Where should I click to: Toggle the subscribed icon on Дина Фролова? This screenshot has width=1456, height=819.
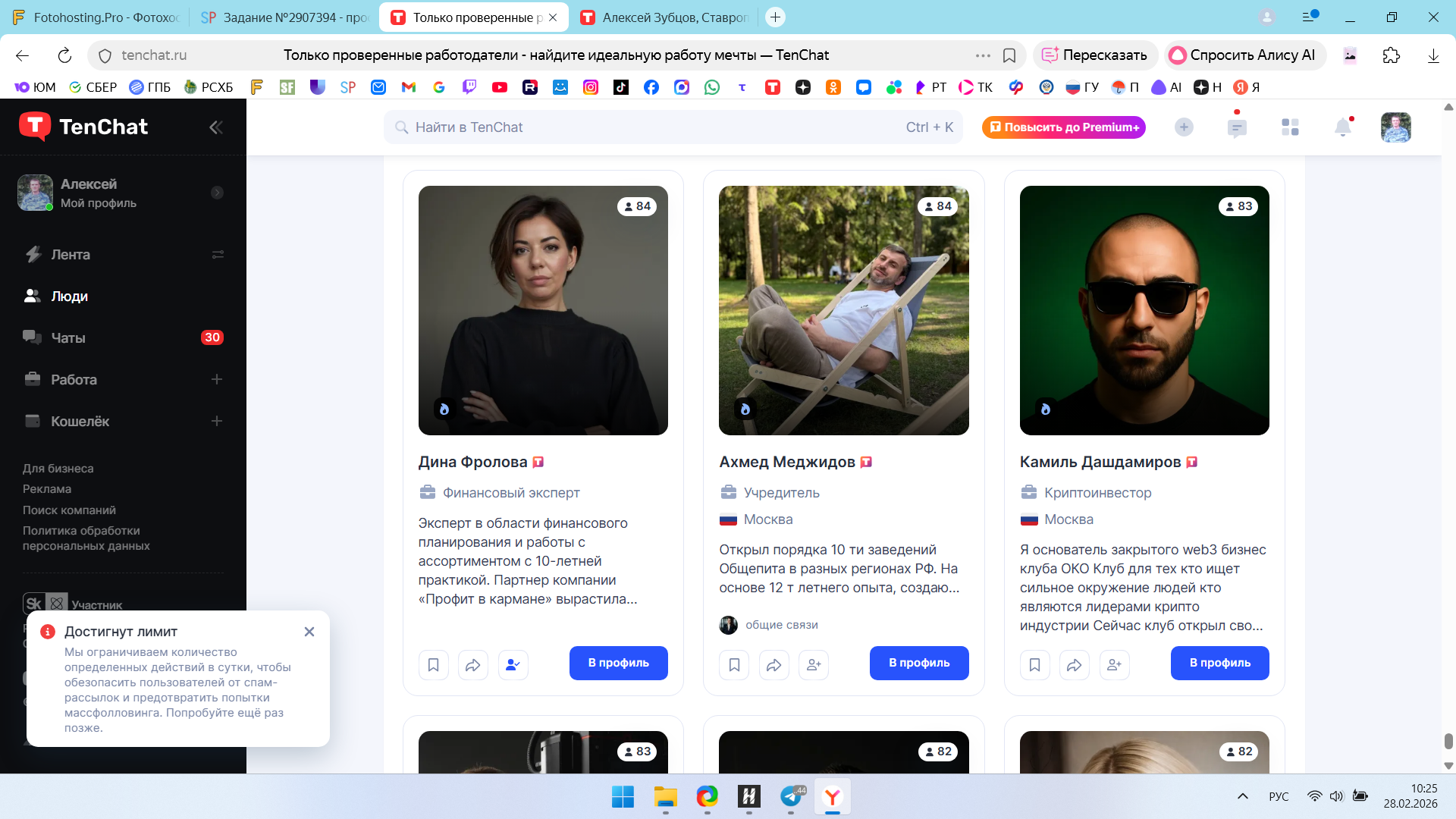pyautogui.click(x=513, y=665)
